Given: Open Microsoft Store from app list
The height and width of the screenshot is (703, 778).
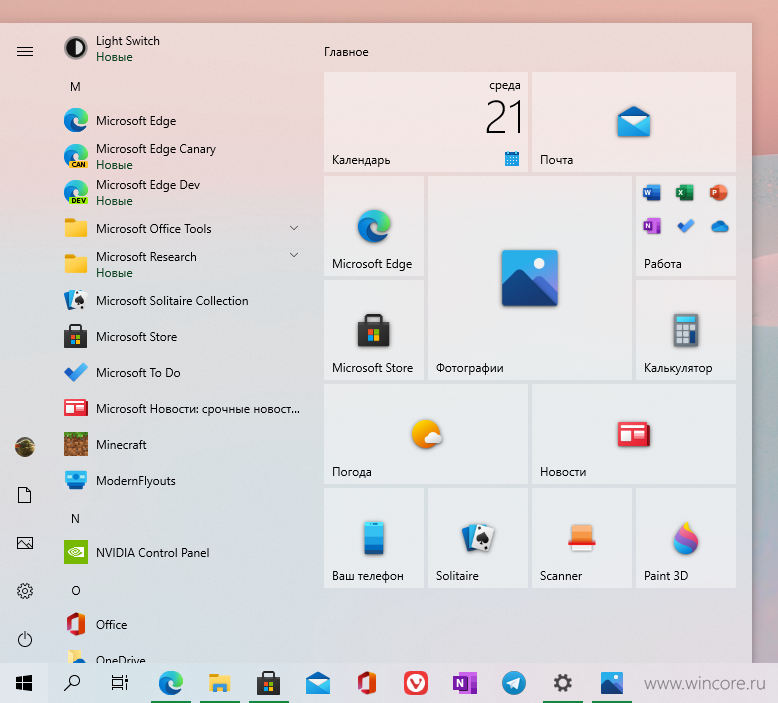Looking at the screenshot, I should (x=183, y=336).
